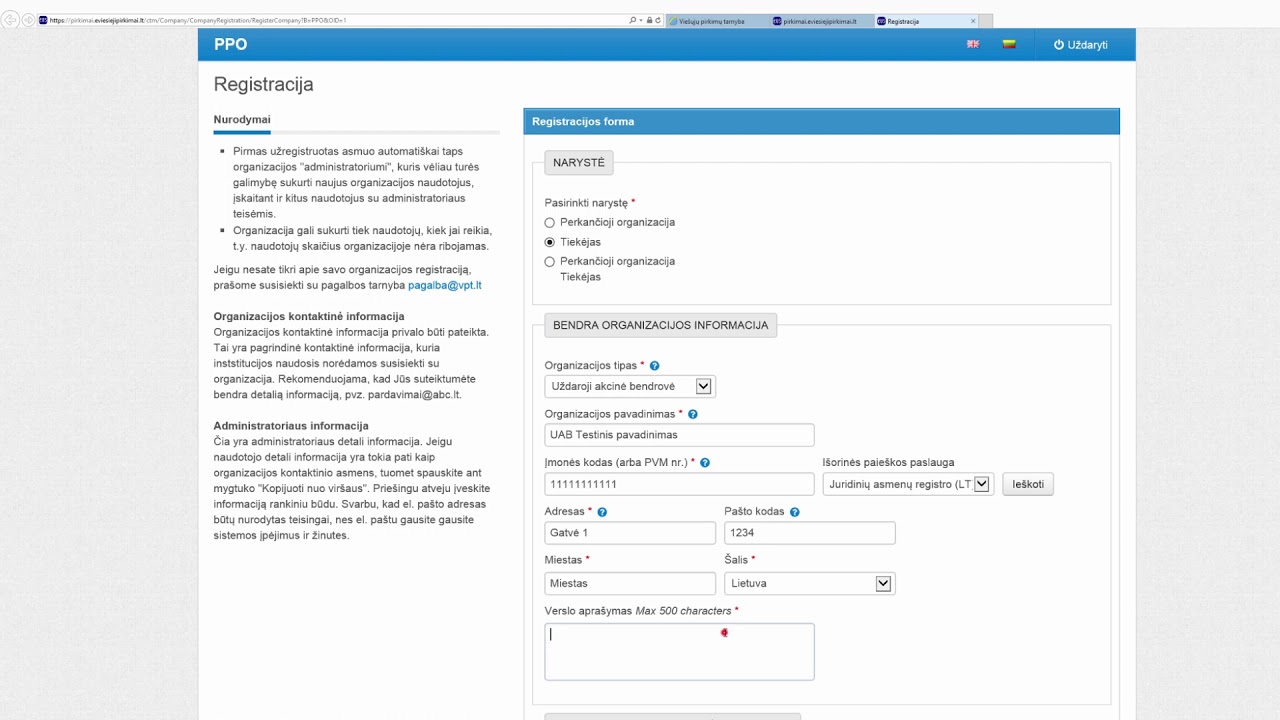
Task: Click Miestas input field
Action: (630, 583)
